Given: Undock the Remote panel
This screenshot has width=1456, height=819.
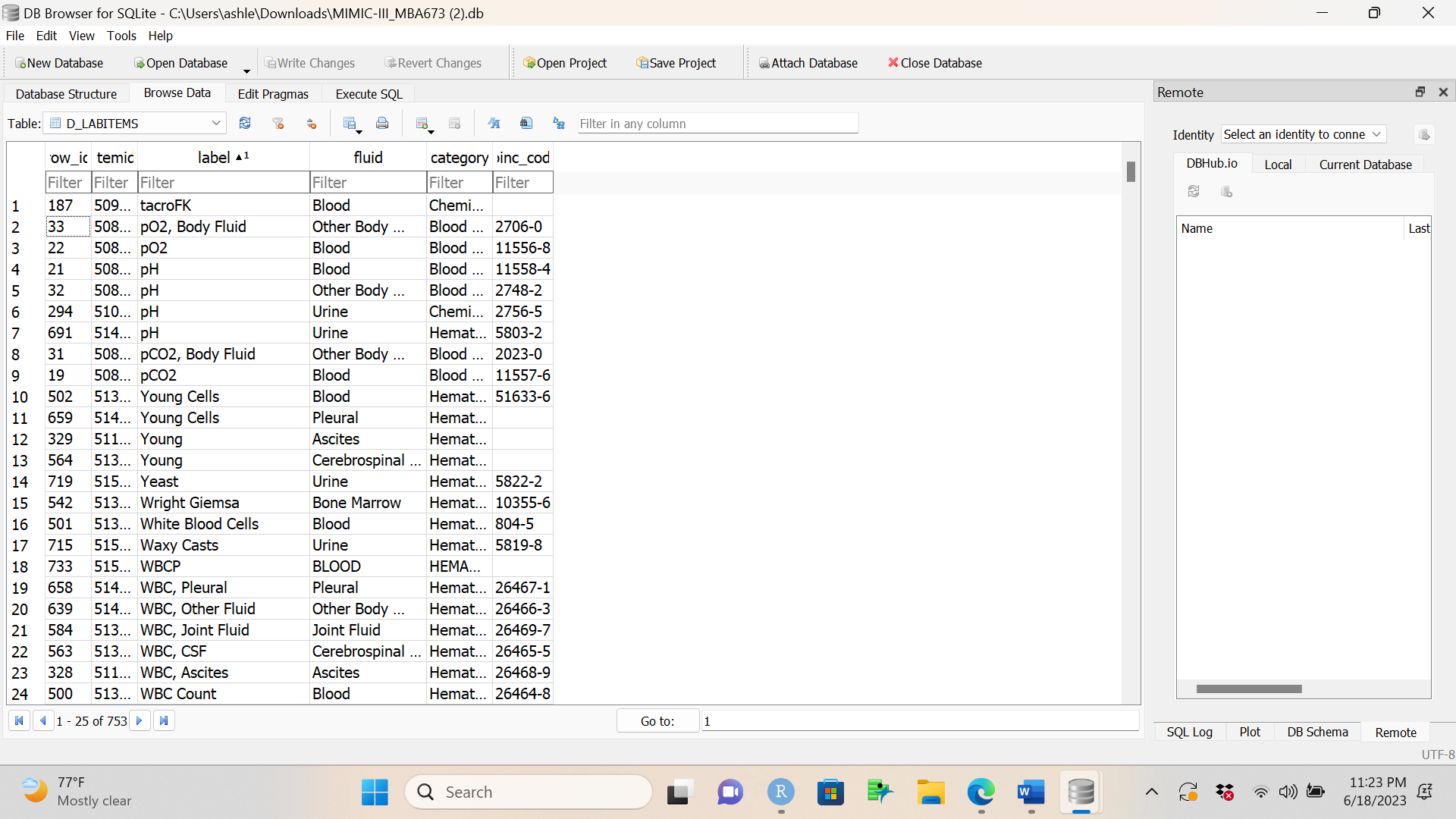Looking at the screenshot, I should pos(1419,92).
